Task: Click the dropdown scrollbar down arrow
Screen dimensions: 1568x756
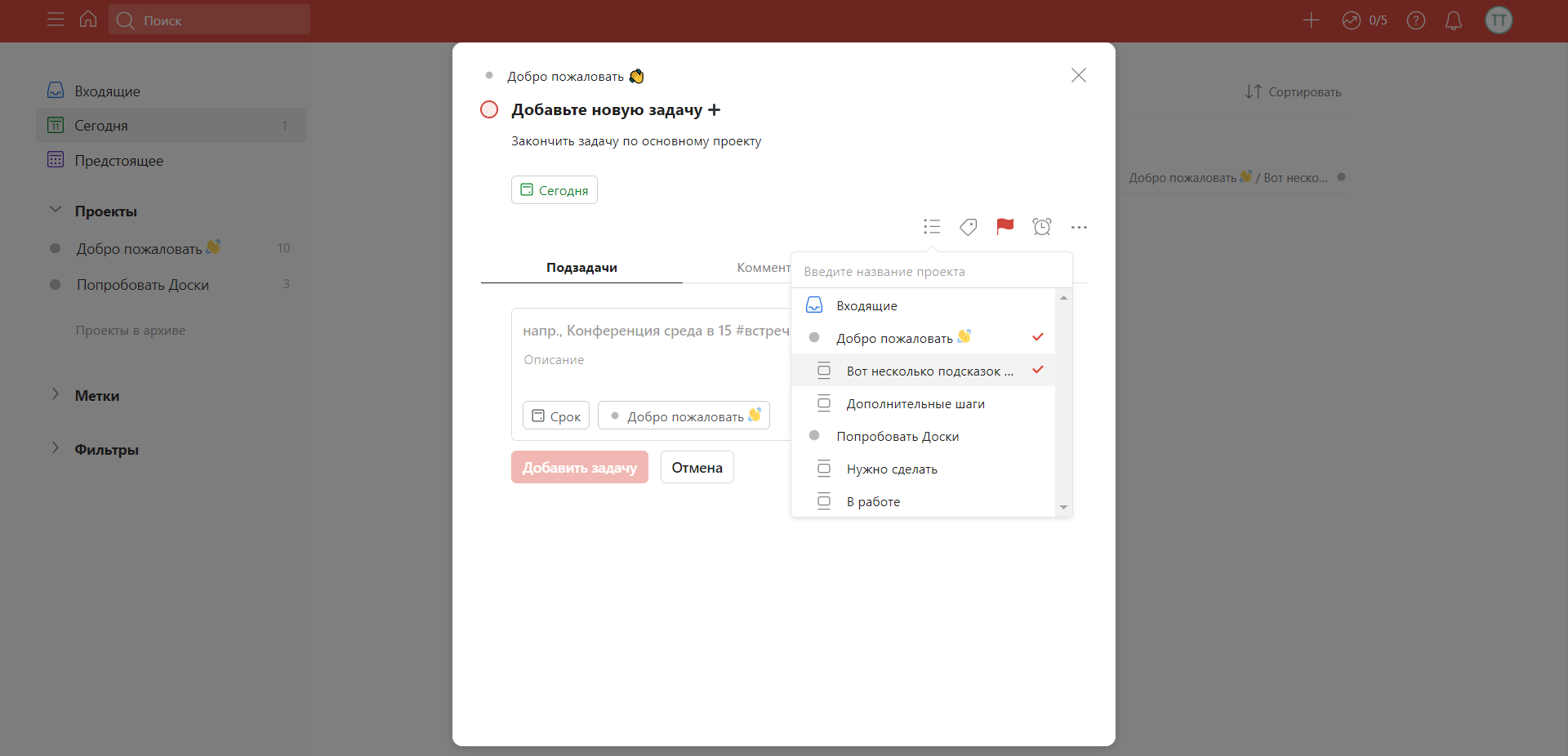Action: pyautogui.click(x=1063, y=507)
